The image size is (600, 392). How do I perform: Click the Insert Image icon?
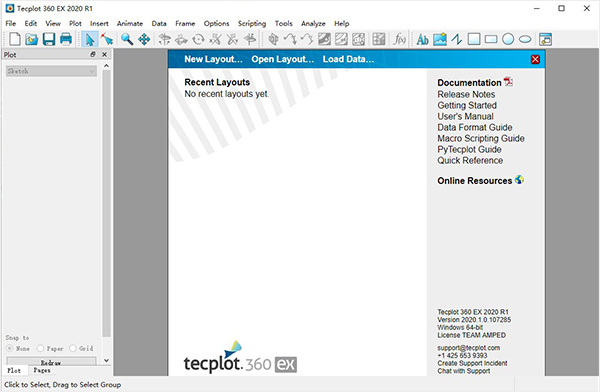(x=440, y=39)
